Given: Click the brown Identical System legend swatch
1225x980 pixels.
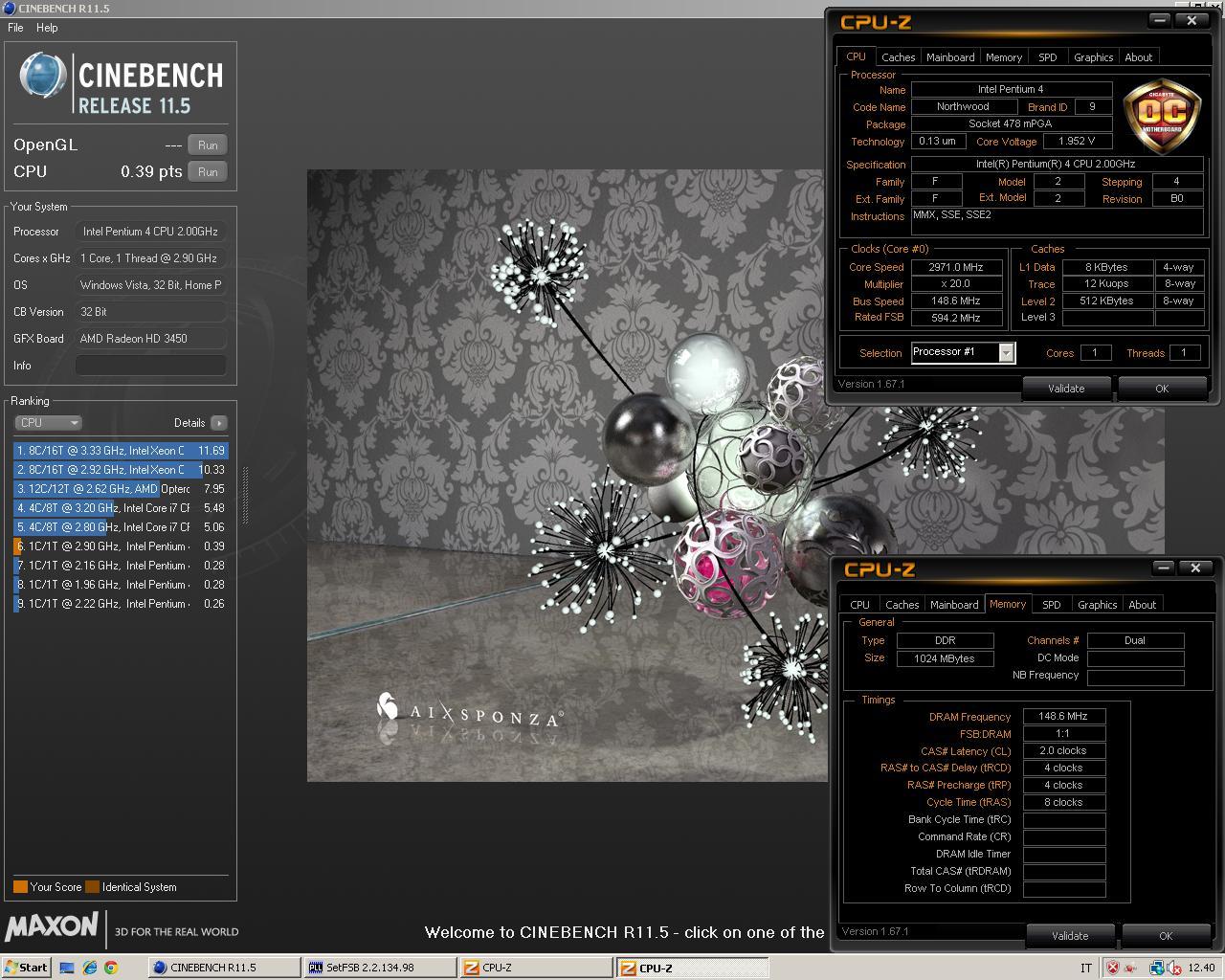Looking at the screenshot, I should pyautogui.click(x=92, y=887).
